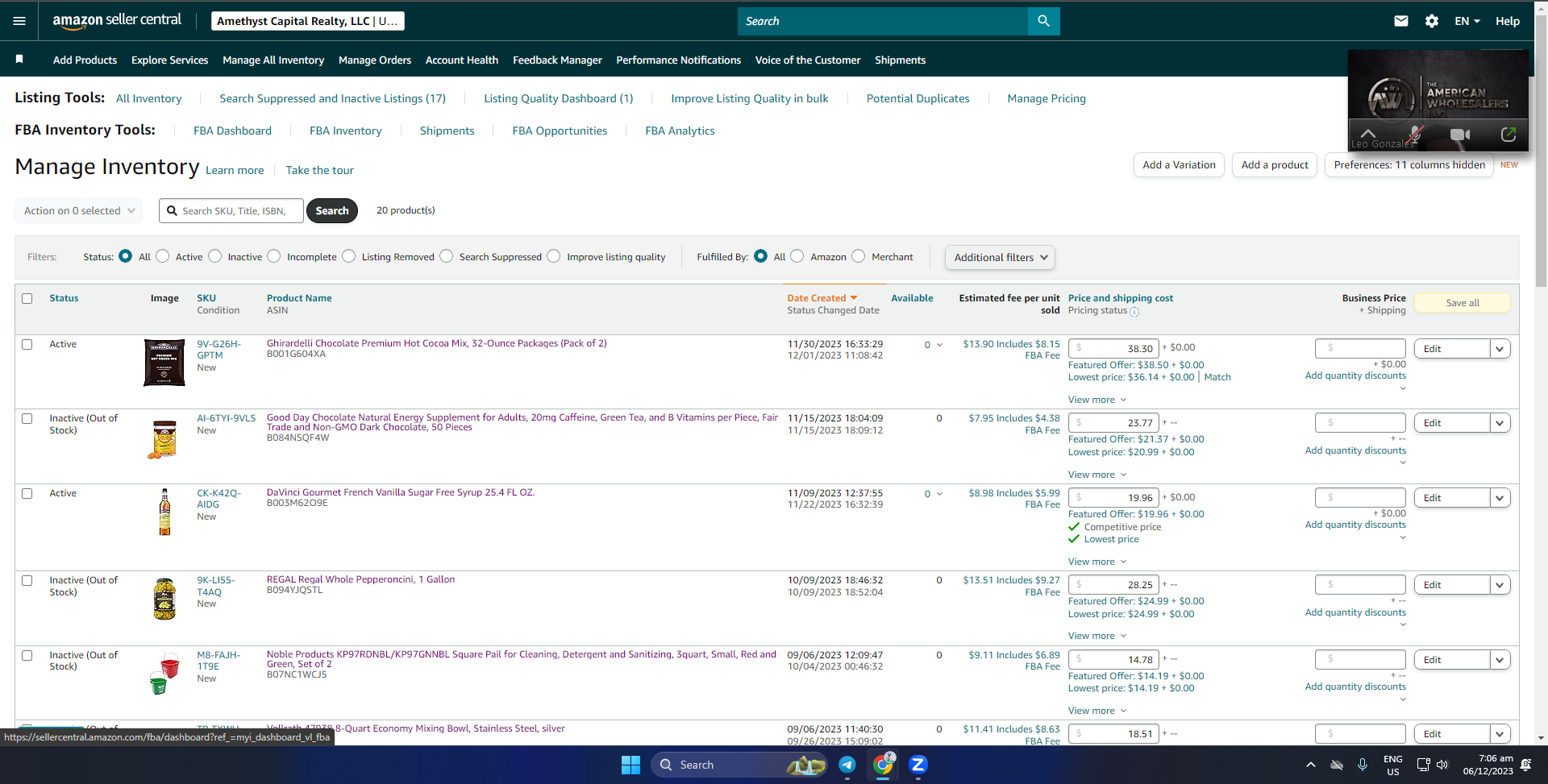Open the Action on 0 selected dropdown
1548x784 pixels.
coord(79,210)
